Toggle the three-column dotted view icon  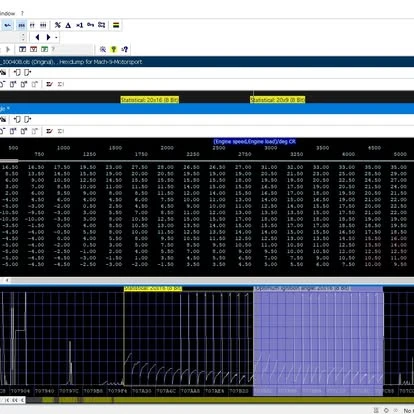tap(43, 25)
